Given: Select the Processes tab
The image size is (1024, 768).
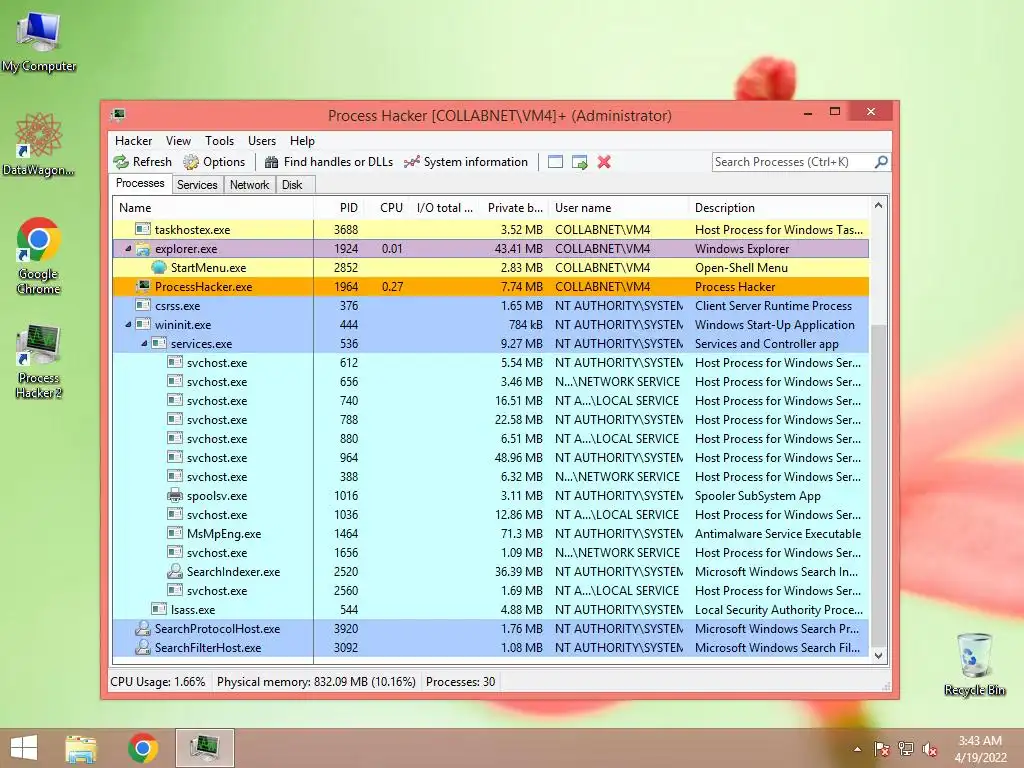Looking at the screenshot, I should pos(140,184).
